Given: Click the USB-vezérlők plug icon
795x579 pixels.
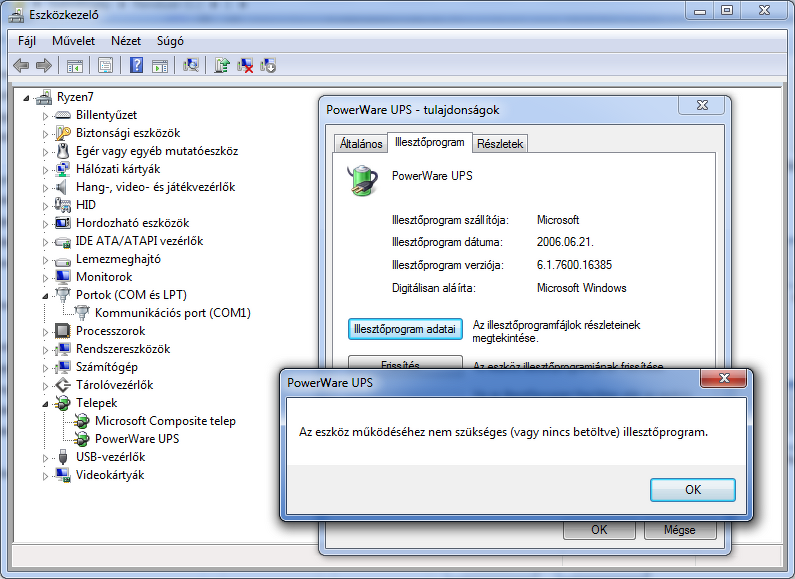Looking at the screenshot, I should click(63, 457).
